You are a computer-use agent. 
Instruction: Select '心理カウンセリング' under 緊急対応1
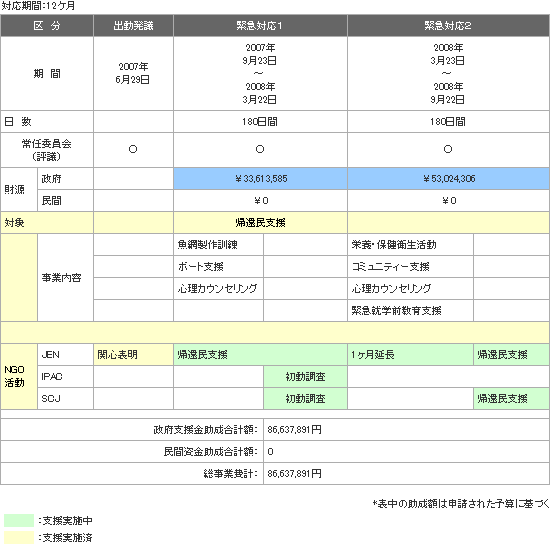coord(218,288)
